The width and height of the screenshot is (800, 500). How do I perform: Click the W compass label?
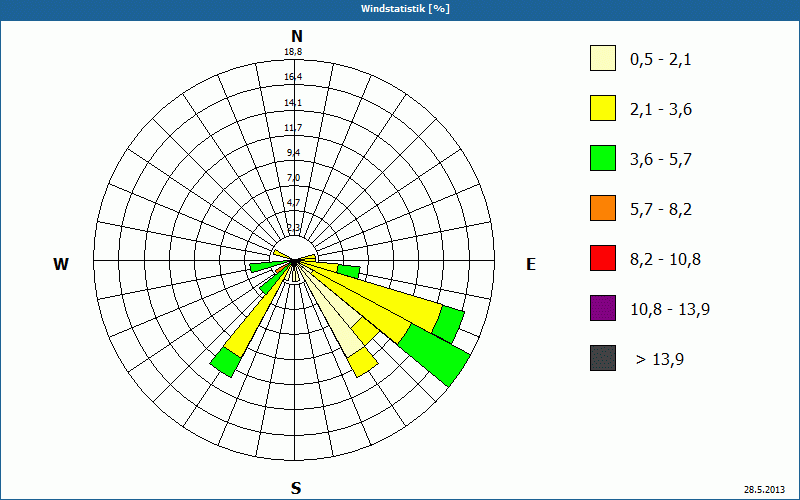point(61,264)
